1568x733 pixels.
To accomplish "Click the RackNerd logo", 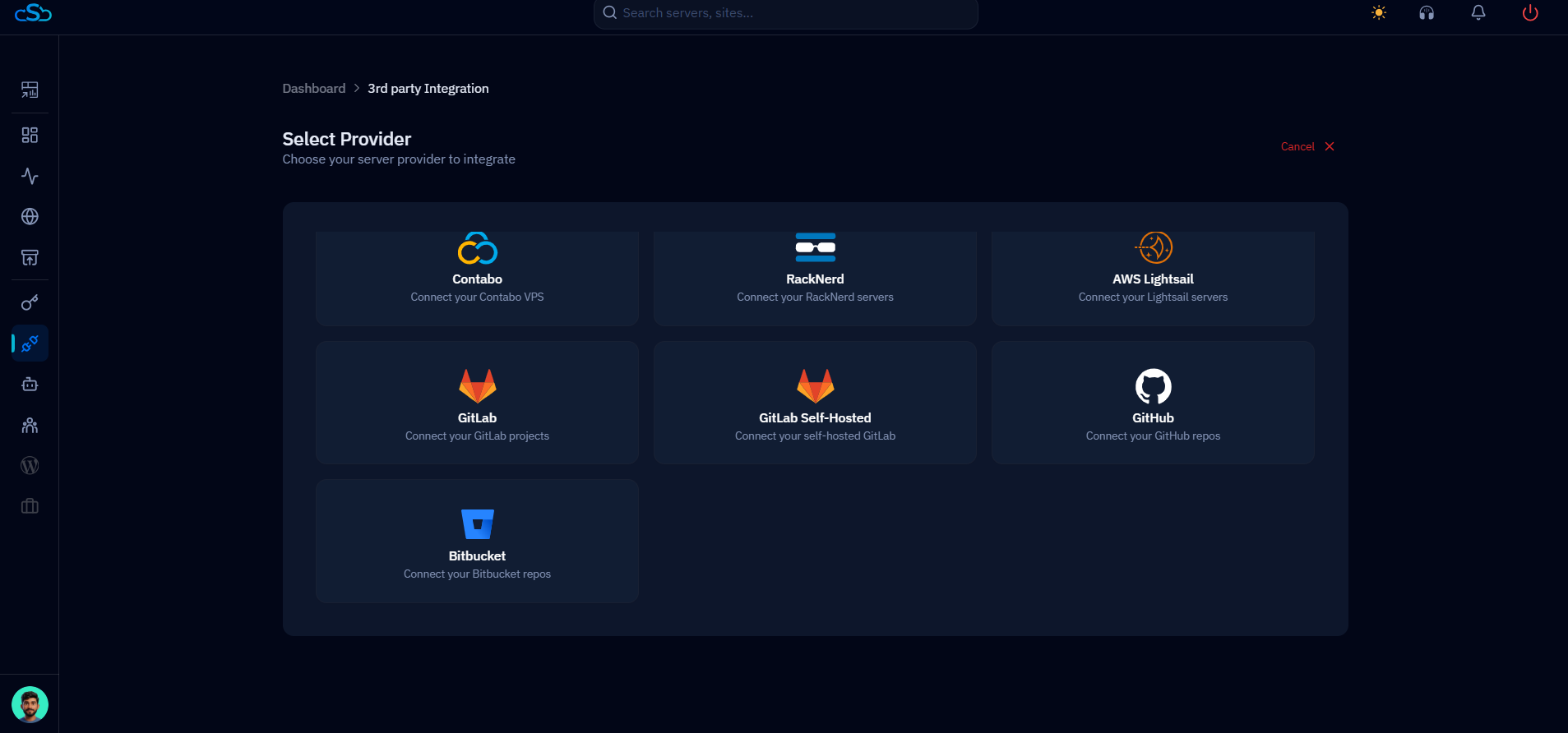I will click(816, 247).
